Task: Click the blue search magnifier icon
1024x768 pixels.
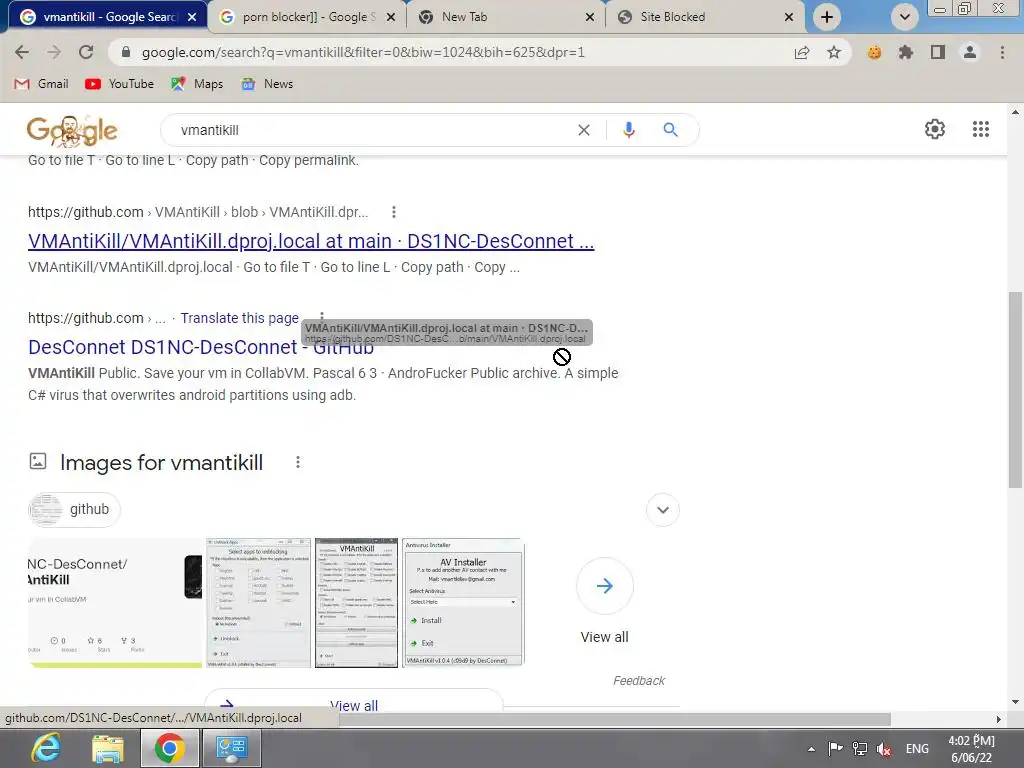Action: tap(670, 130)
